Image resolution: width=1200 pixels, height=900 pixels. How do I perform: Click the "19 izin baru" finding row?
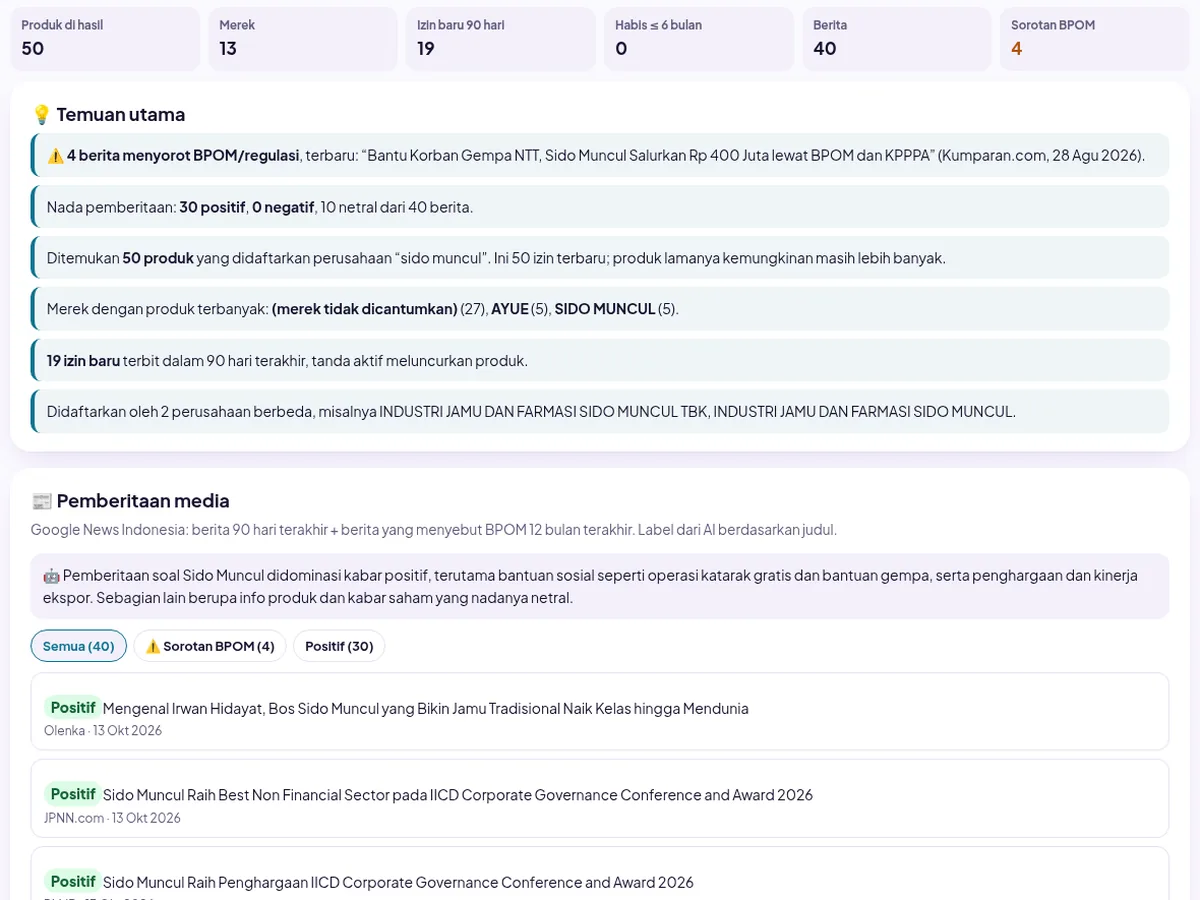pyautogui.click(x=600, y=361)
